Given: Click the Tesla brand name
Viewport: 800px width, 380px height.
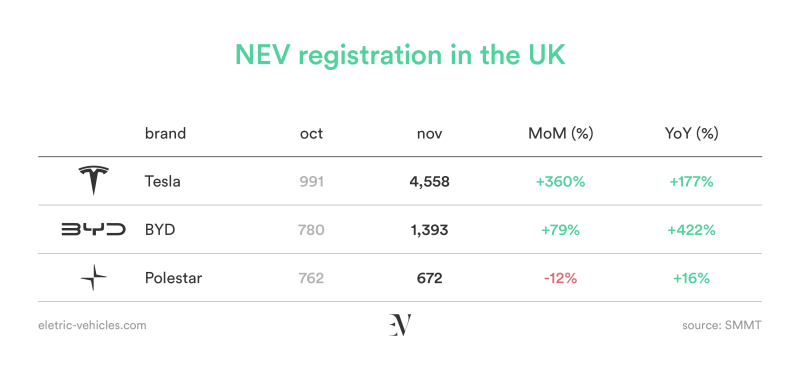Looking at the screenshot, I should tap(163, 181).
